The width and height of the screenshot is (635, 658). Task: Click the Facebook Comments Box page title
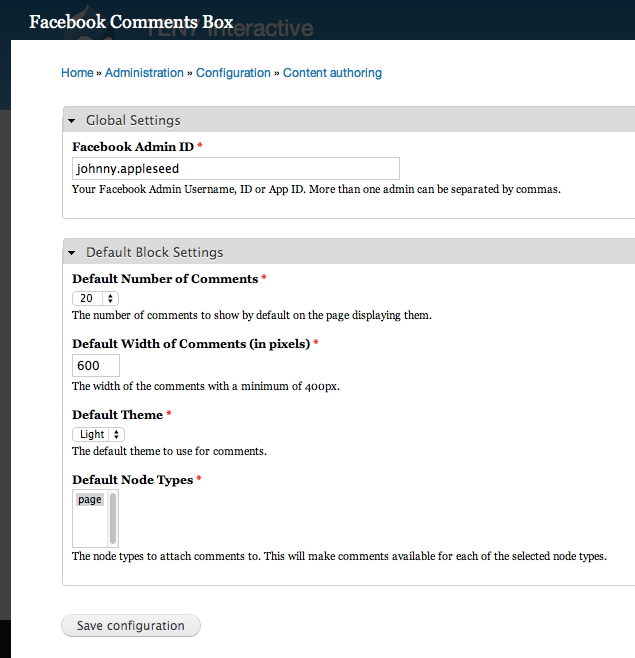pos(131,21)
